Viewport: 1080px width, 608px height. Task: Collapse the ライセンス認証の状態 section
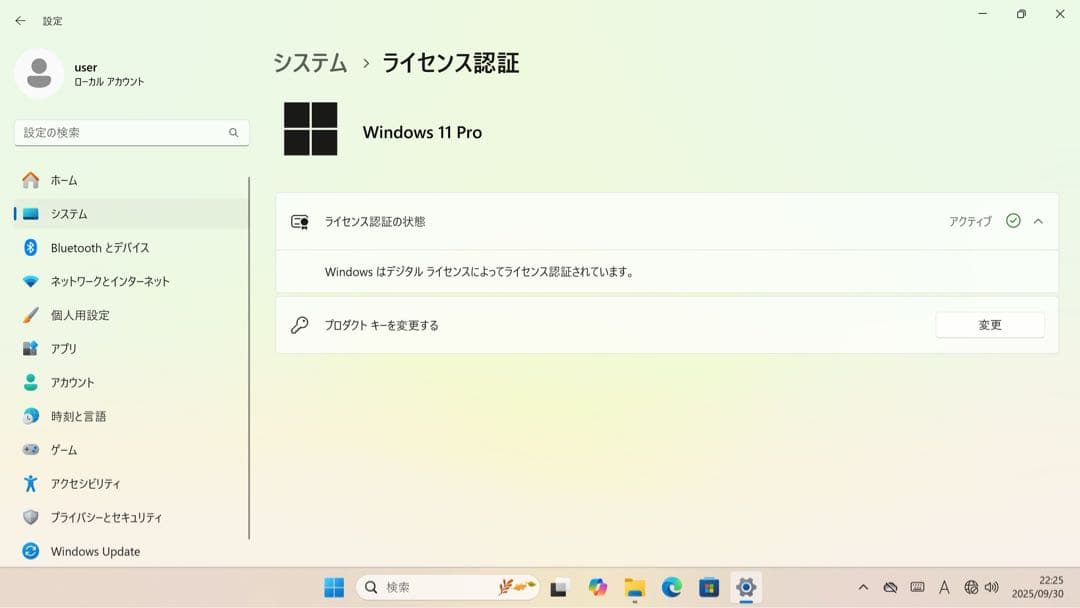[1038, 221]
